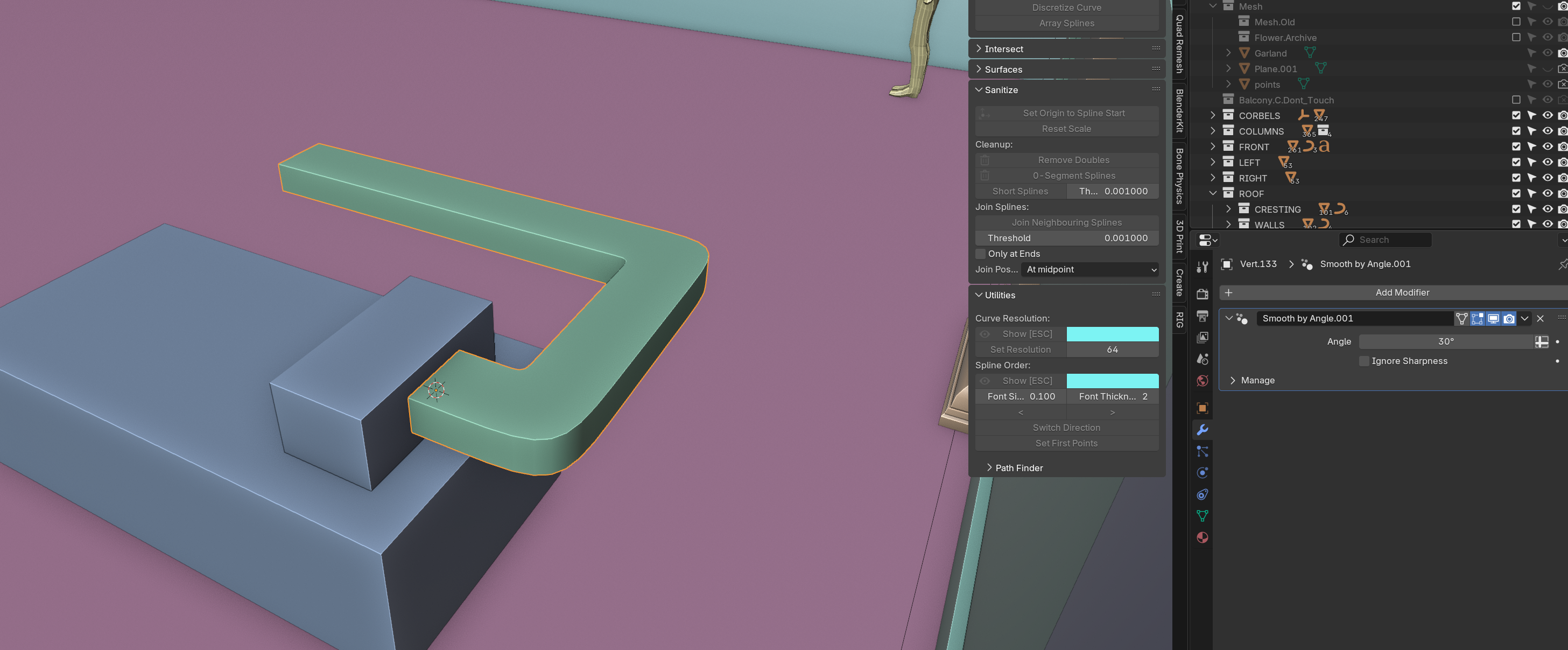Check the Only at Ends option

tap(980, 254)
